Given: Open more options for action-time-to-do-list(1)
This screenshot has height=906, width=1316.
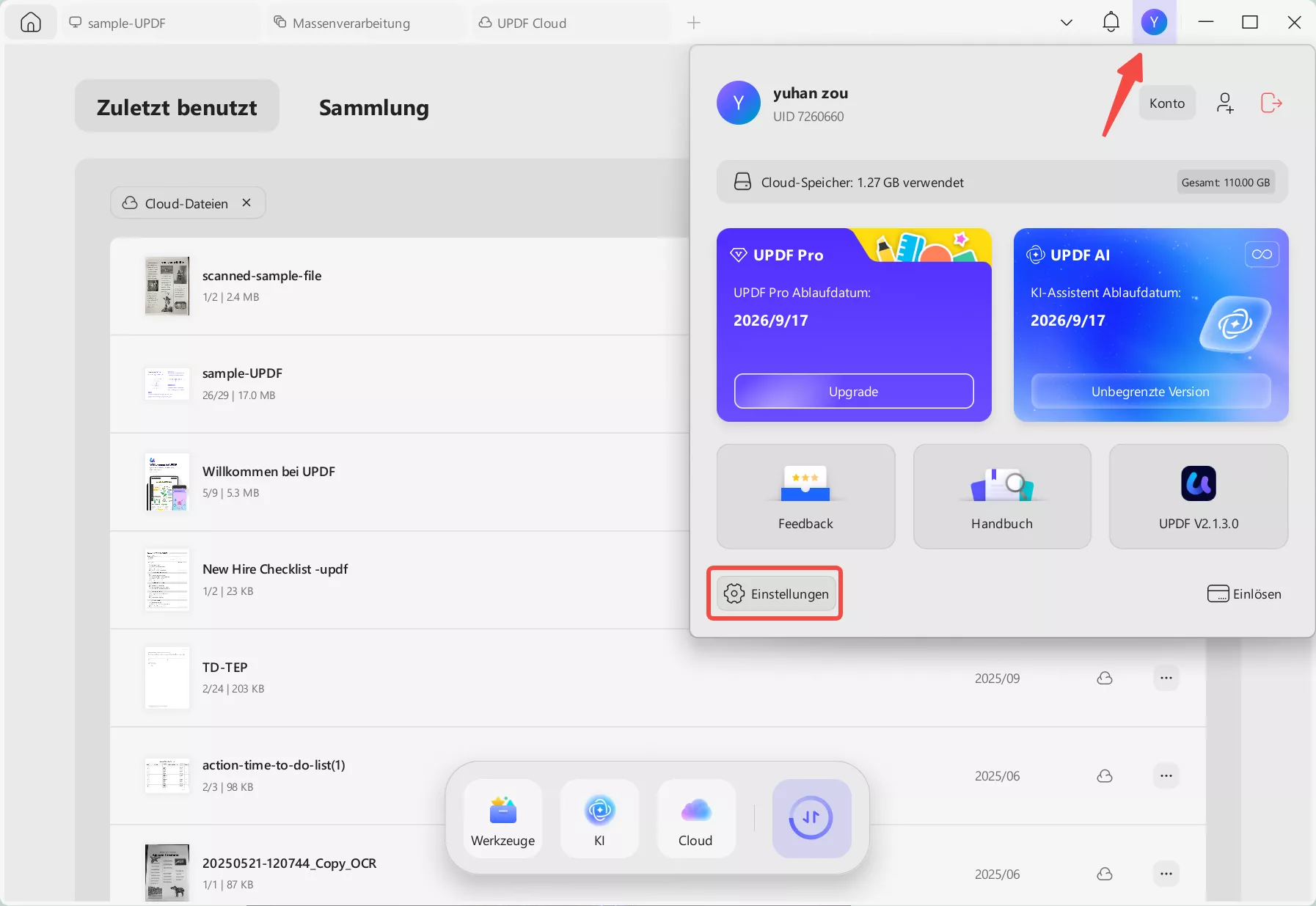Looking at the screenshot, I should (x=1166, y=775).
